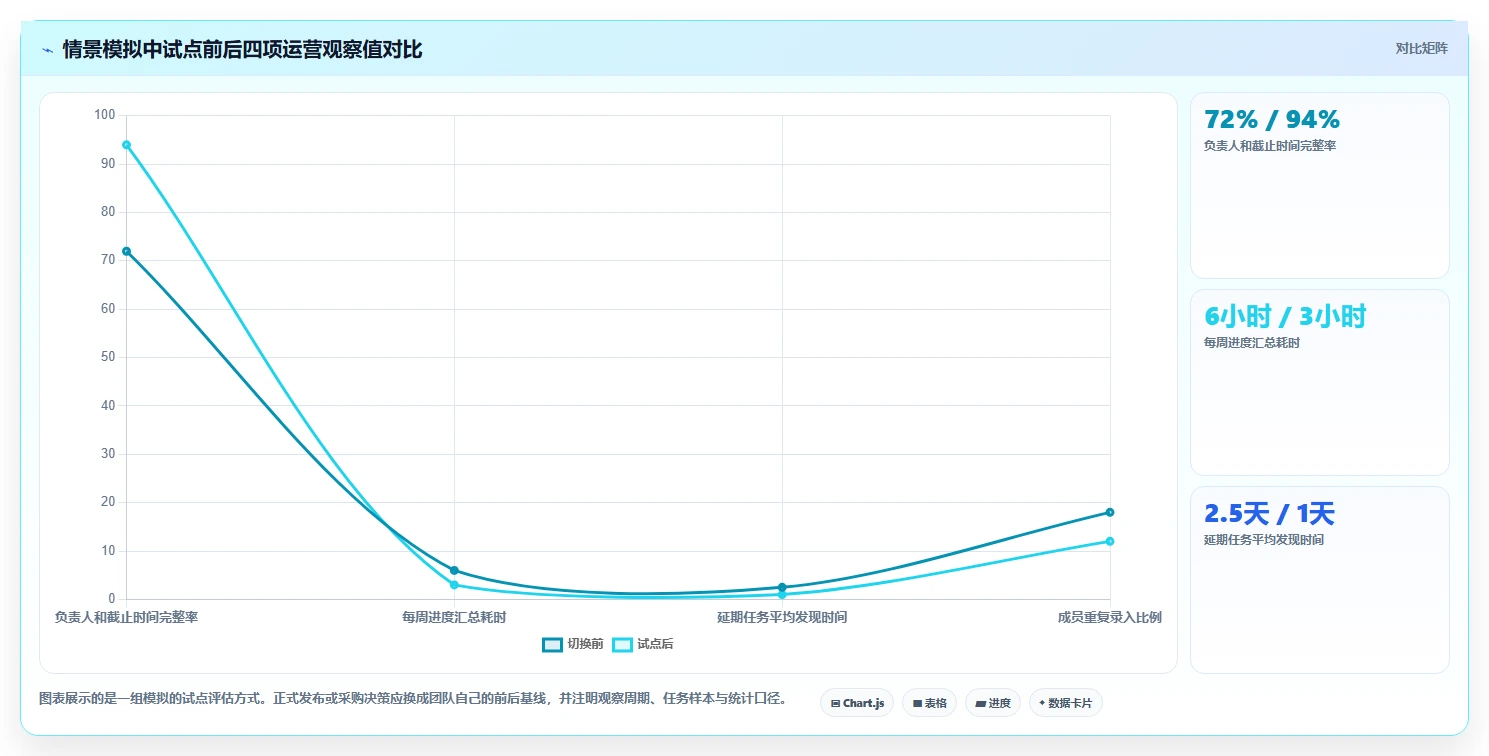Click the 切换前 data point at 72
Viewport: 1489px width, 756px height.
coord(126,251)
